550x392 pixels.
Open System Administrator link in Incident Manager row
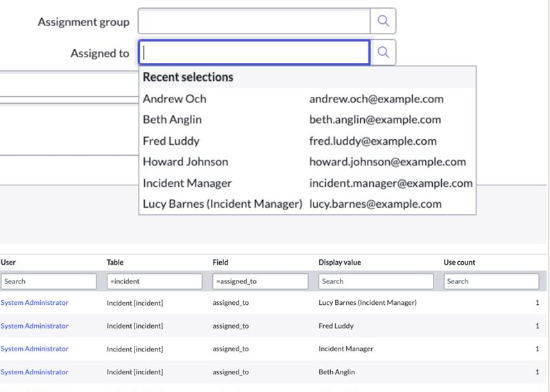tap(34, 349)
